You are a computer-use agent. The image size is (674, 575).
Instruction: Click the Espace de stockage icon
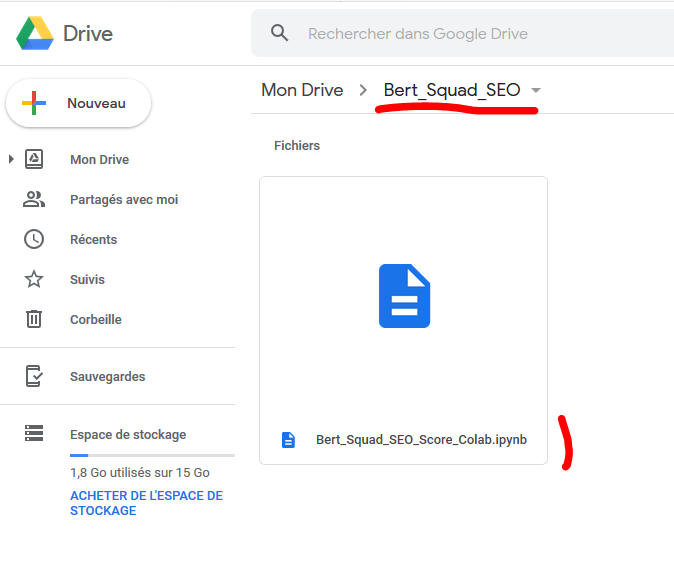point(34,433)
